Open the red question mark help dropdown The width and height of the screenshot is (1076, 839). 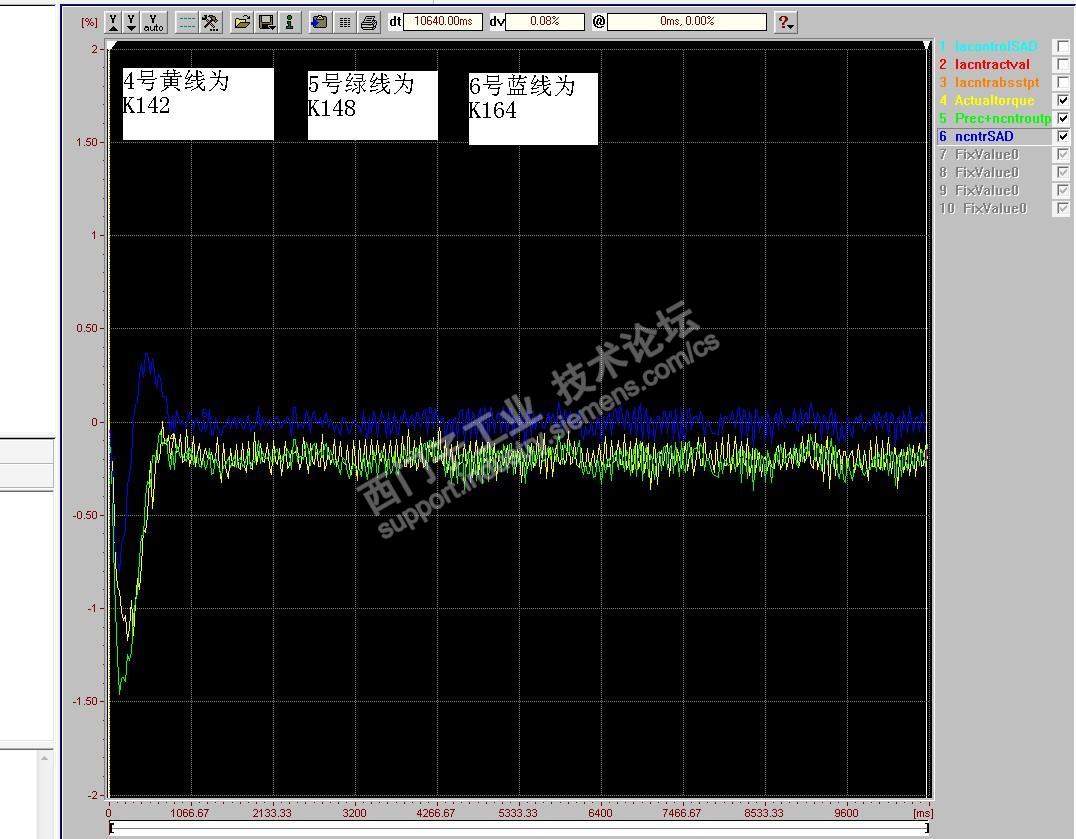tap(786, 23)
